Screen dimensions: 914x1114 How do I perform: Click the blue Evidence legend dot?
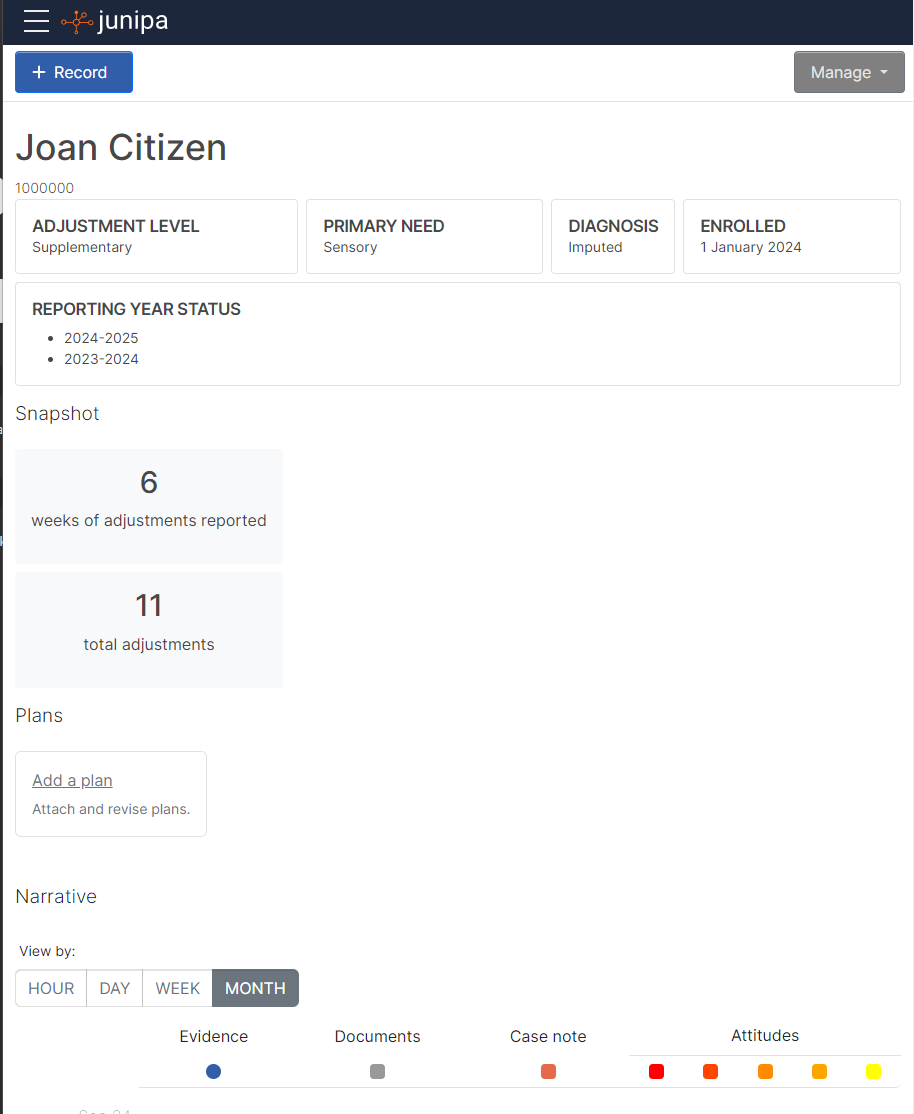[213, 1071]
